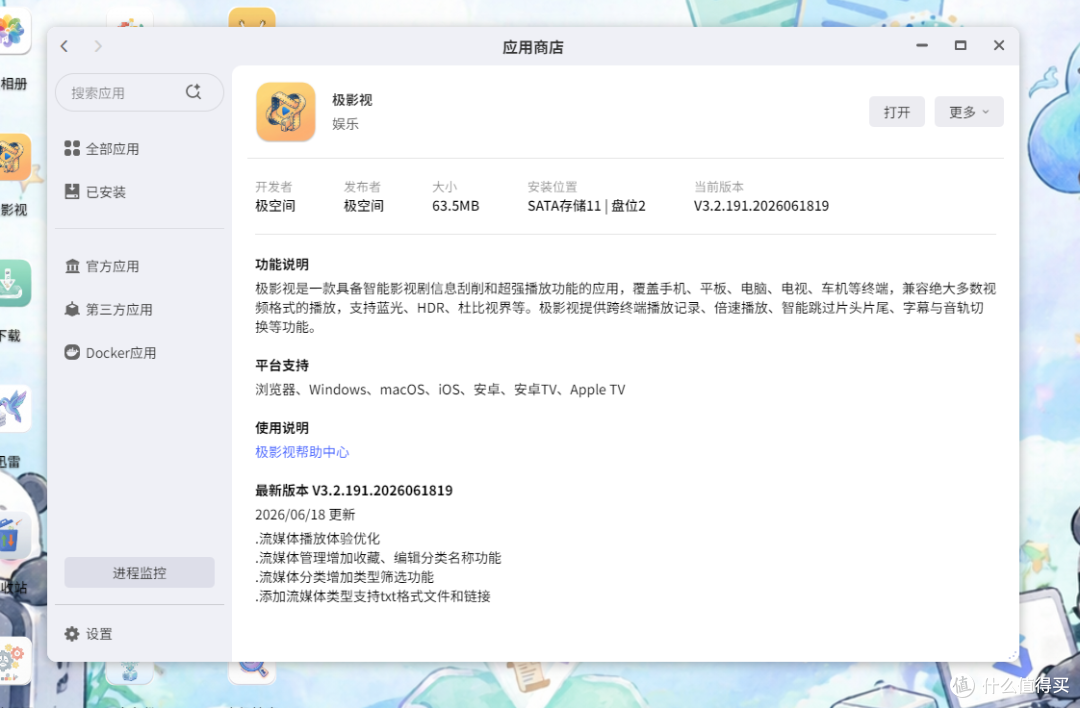This screenshot has height=708, width=1080.
Task: Click the version text V3.2.191.2026061819 under 当前版本
Action: [761, 206]
